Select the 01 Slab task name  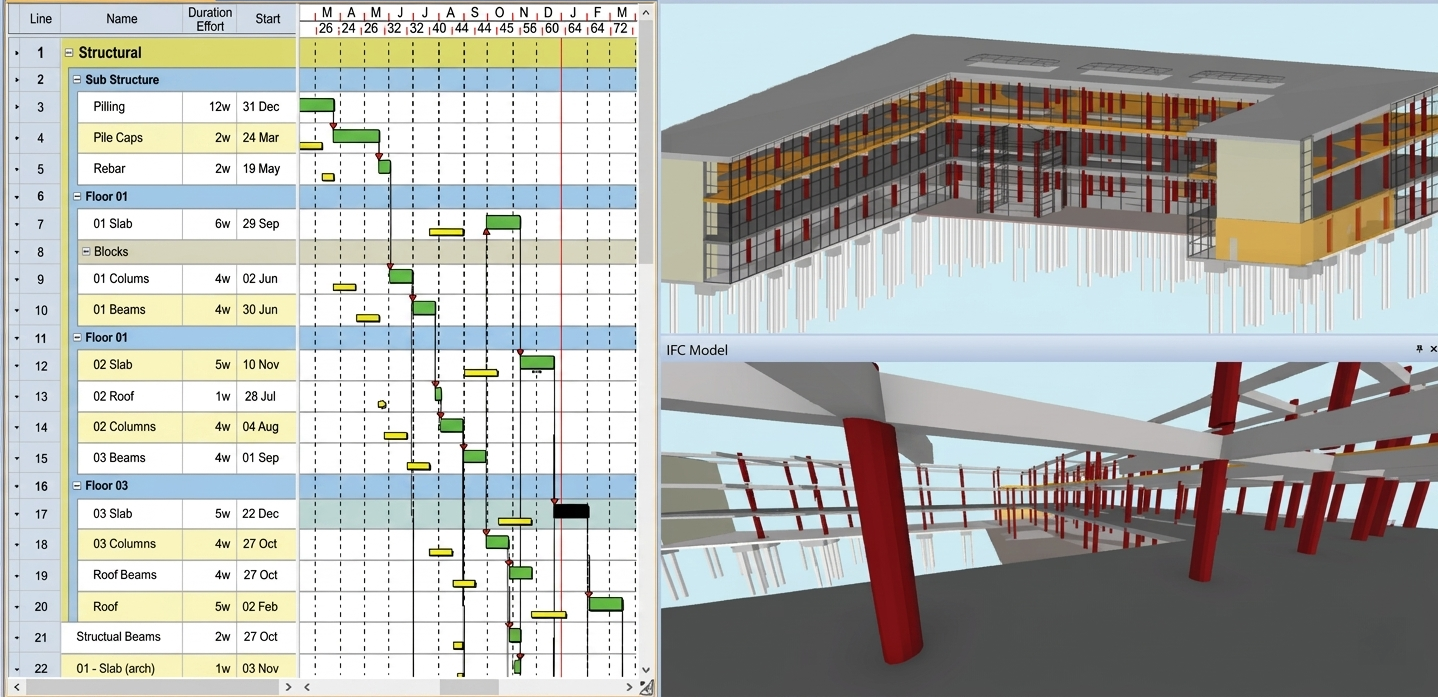[x=113, y=224]
